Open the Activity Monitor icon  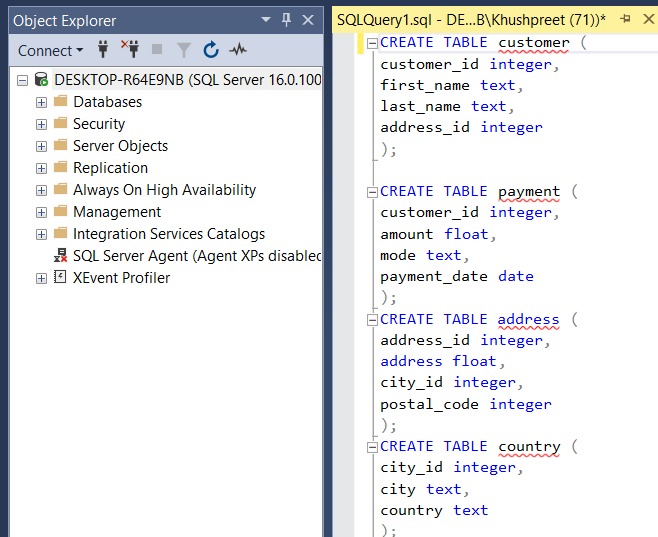238,50
